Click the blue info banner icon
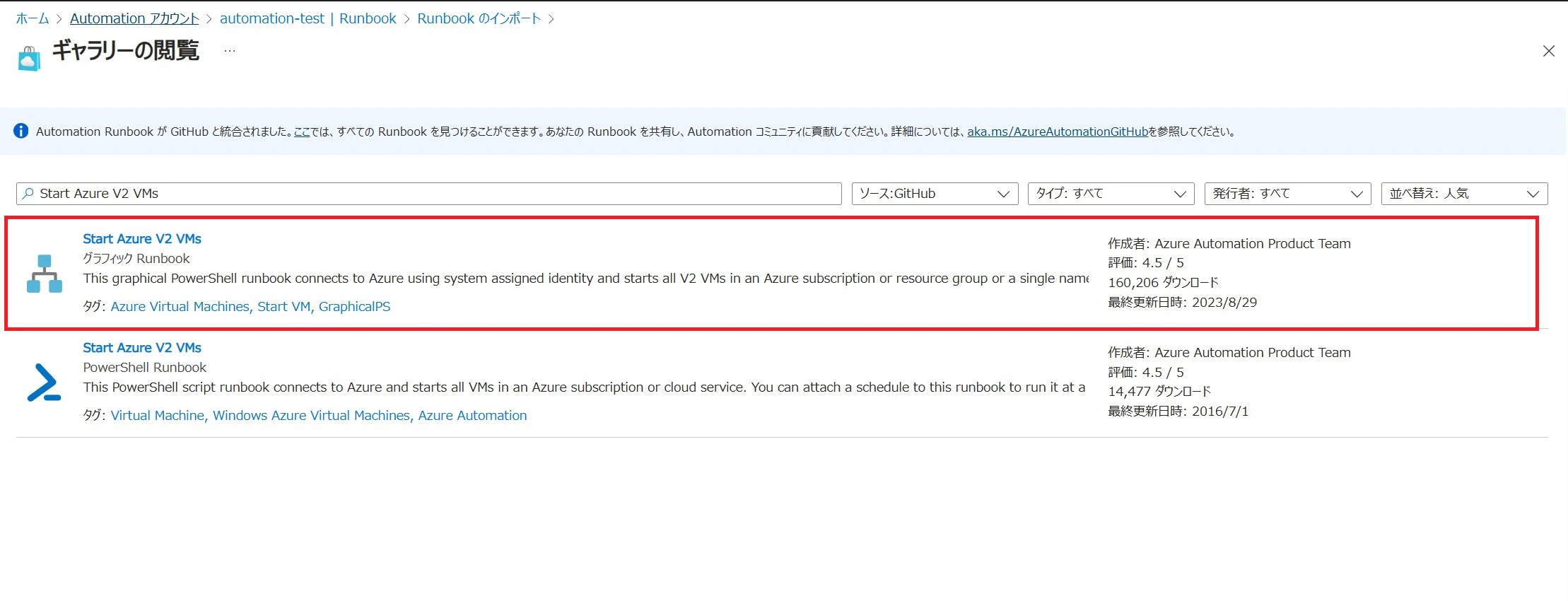Screen dimensions: 1568x601 coord(21,131)
